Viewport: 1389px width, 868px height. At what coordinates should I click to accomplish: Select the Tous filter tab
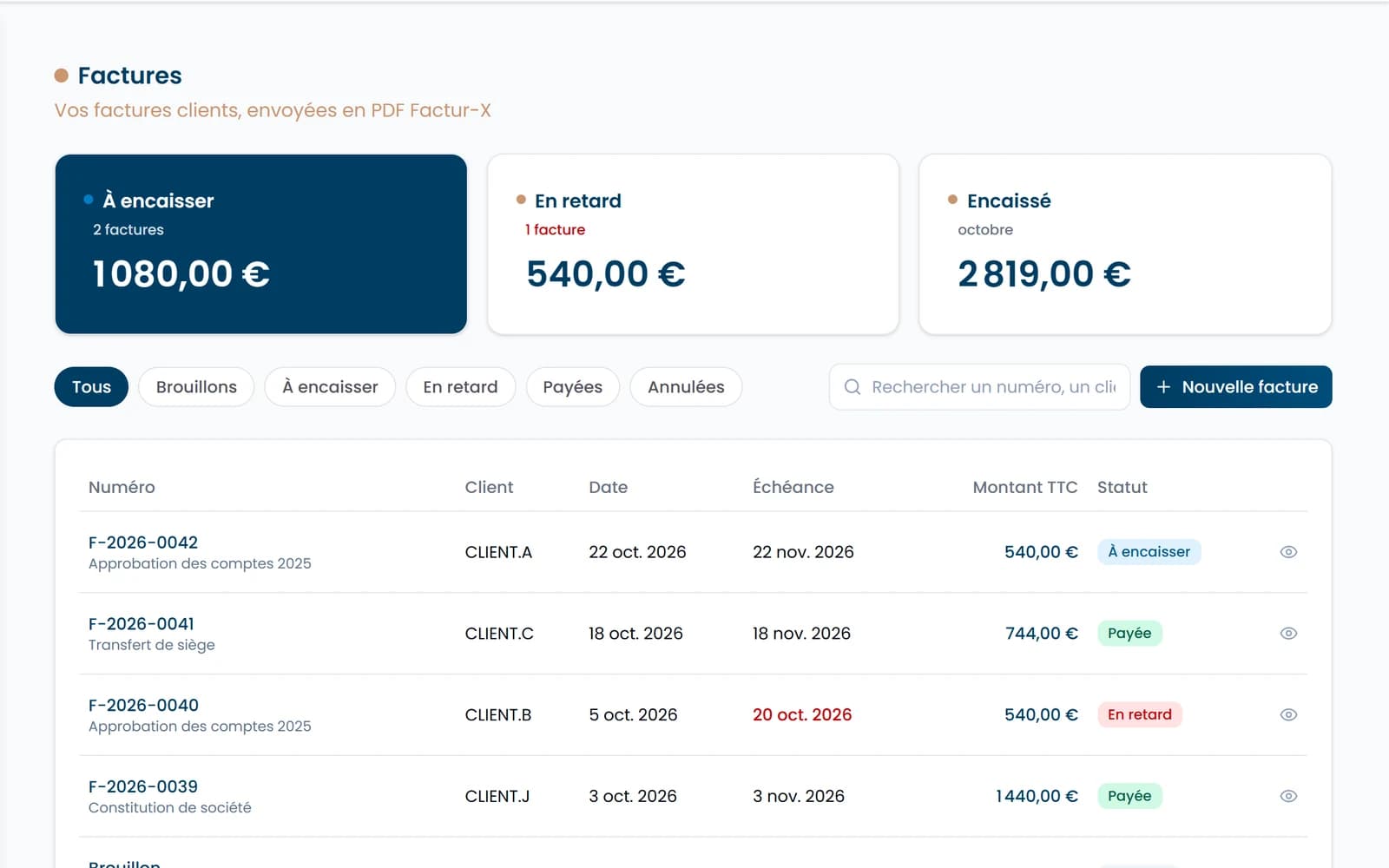click(91, 387)
